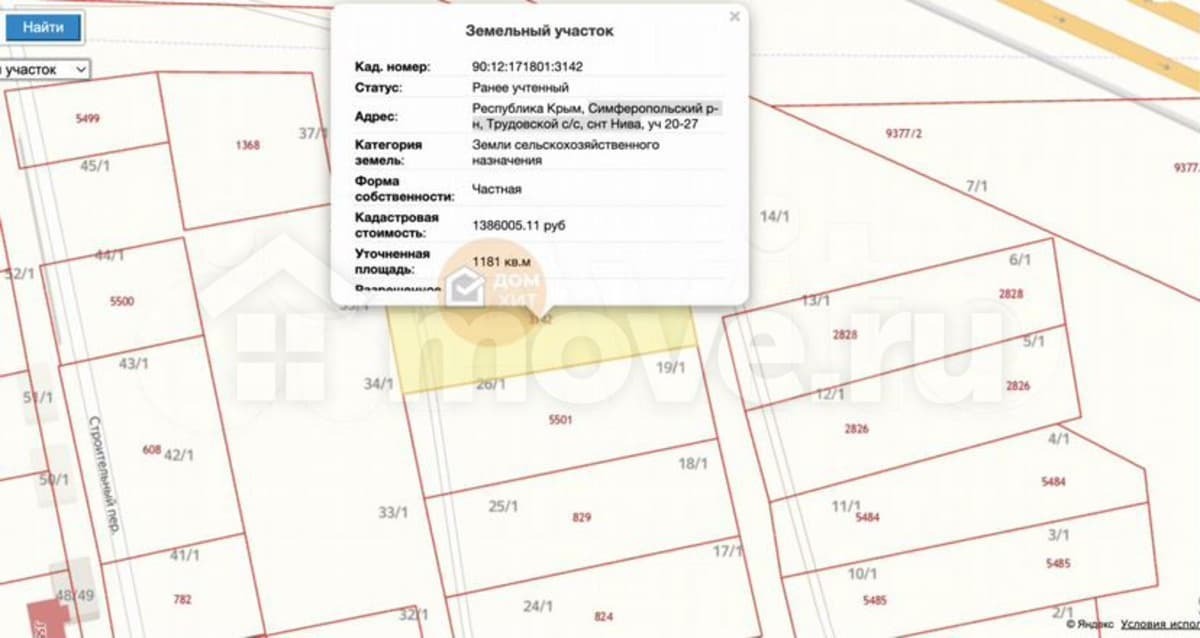The width and height of the screenshot is (1200, 638).
Task: Select parcel 9377/2 on the map
Action: click(904, 134)
